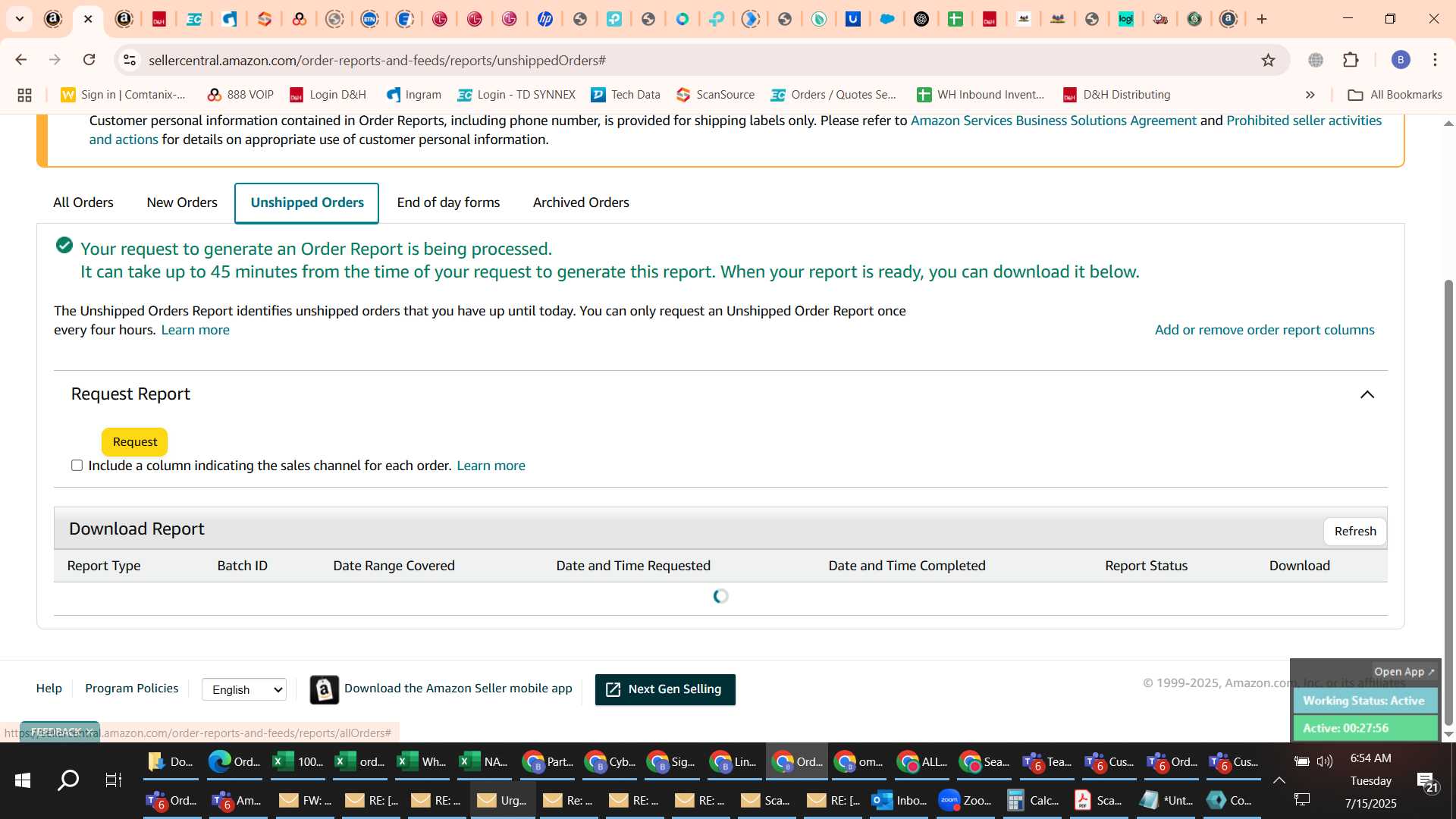Open the 888 VOIP bookmark
The width and height of the screenshot is (1456, 819).
pos(240,95)
